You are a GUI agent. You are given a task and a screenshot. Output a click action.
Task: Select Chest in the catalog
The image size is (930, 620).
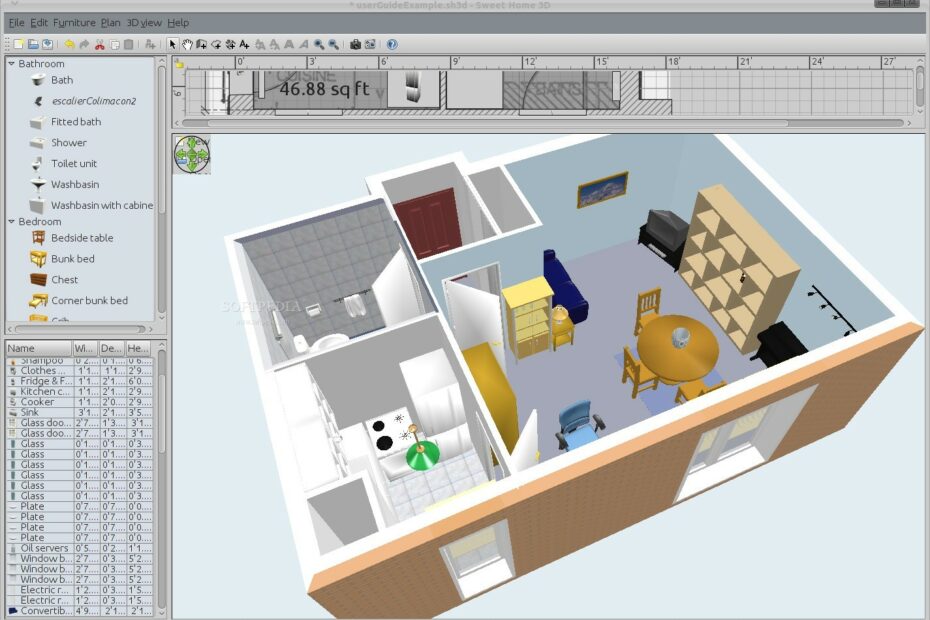(64, 279)
